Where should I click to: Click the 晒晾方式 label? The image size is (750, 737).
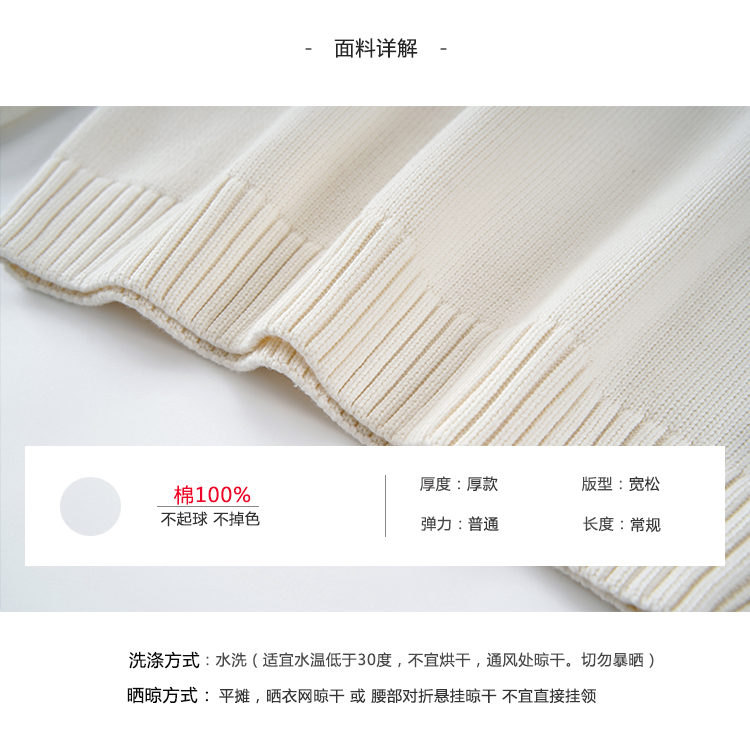click(x=162, y=695)
